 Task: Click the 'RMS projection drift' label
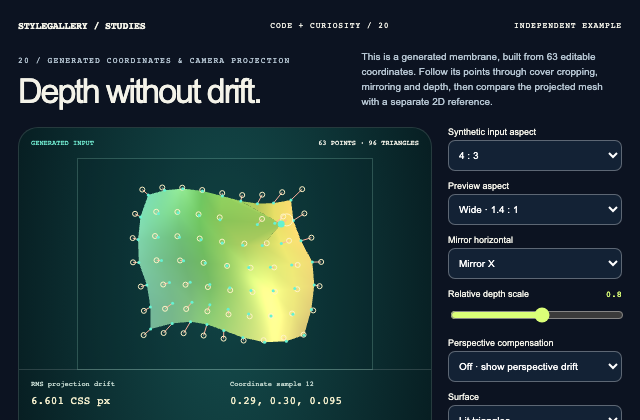[73, 384]
